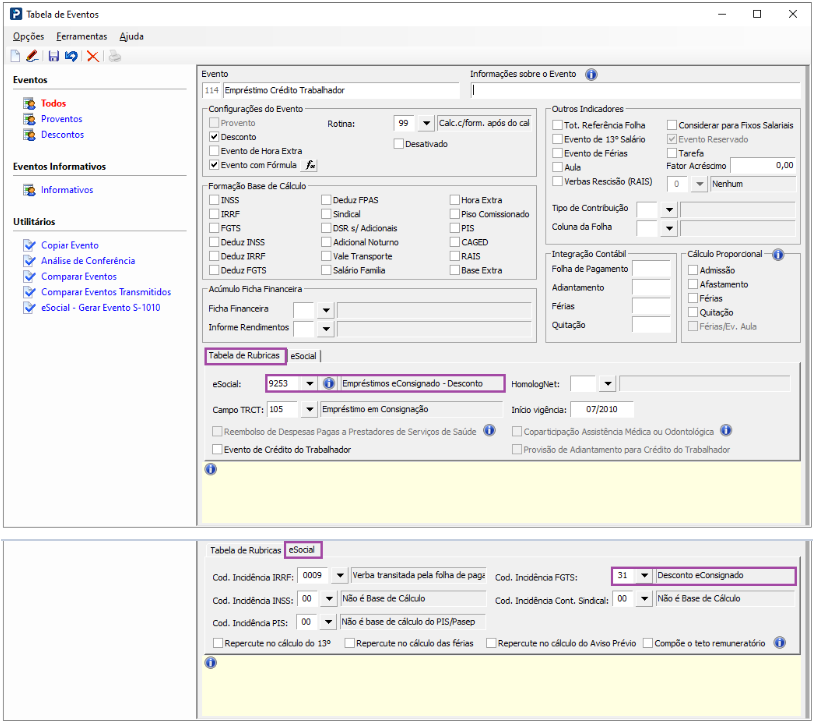Click Folha de Pagamento contábil field
This screenshot has height=724, width=813.
651,269
